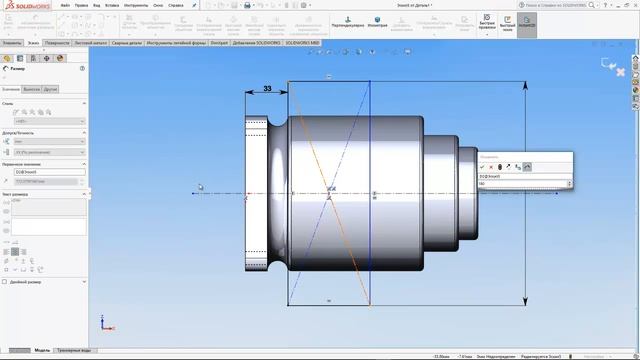Click the Быстрые привязки tool
This screenshot has width=640, height=360.
487,22
